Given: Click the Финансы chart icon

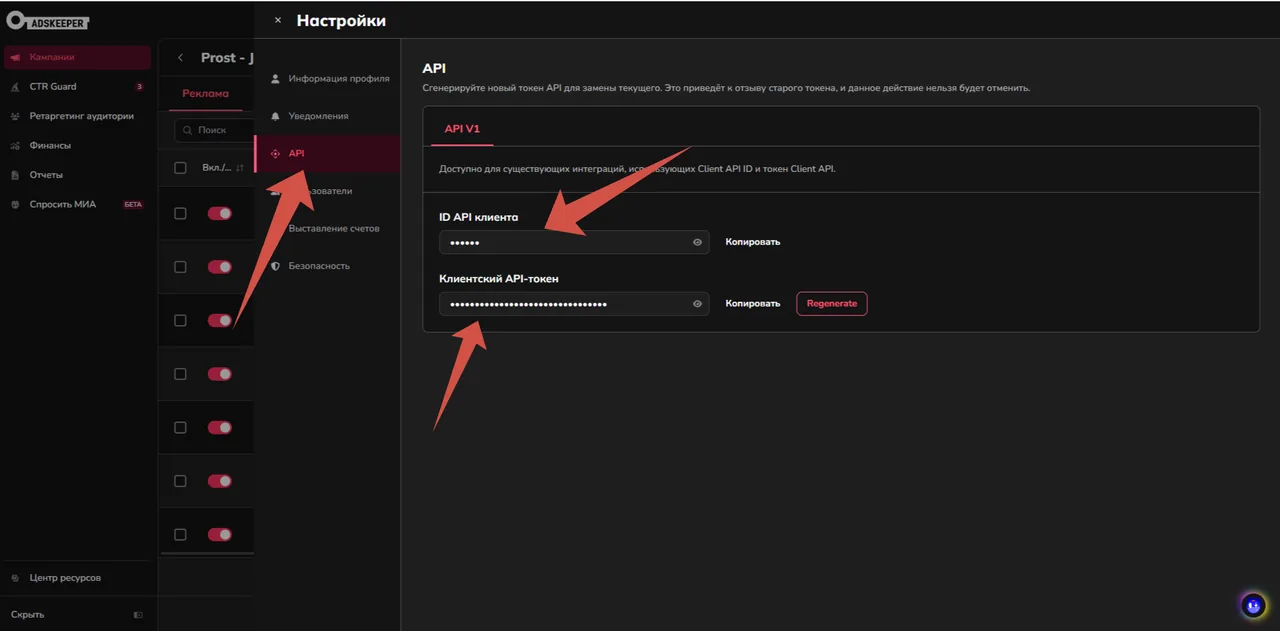Looking at the screenshot, I should (15, 146).
